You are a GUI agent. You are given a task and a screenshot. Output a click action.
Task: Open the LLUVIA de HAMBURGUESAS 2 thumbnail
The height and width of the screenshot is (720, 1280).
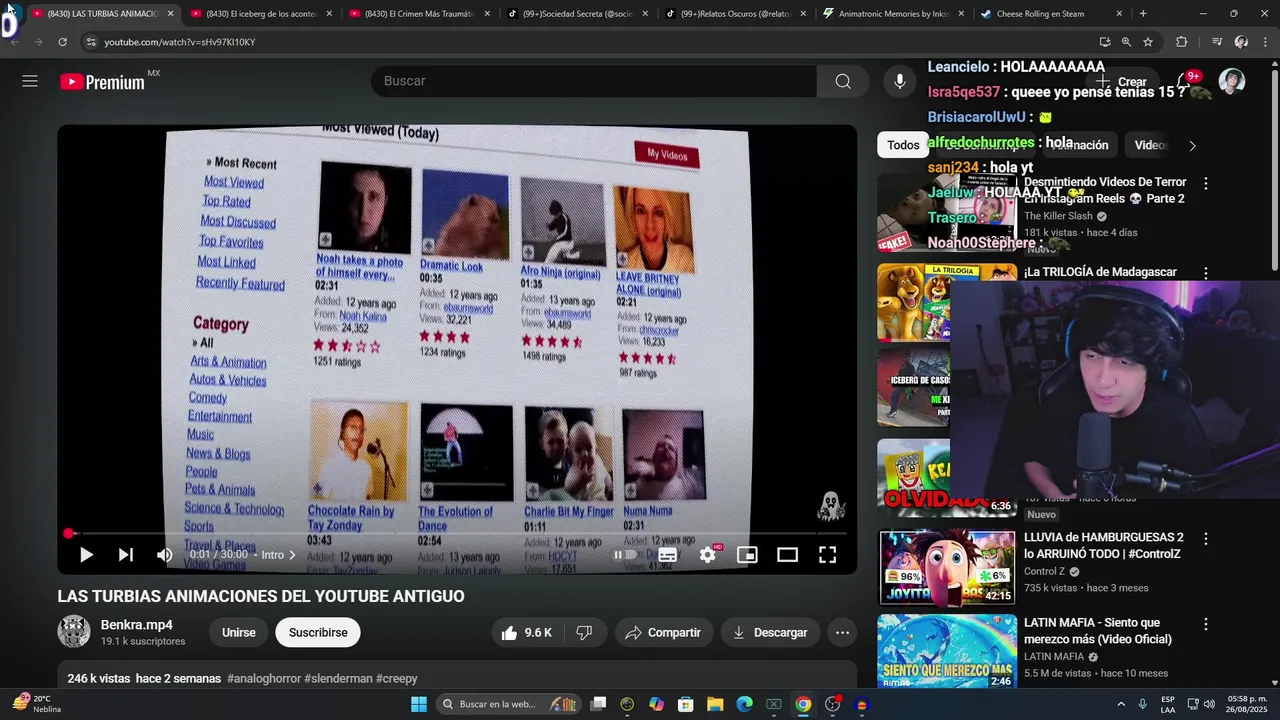[947, 567]
